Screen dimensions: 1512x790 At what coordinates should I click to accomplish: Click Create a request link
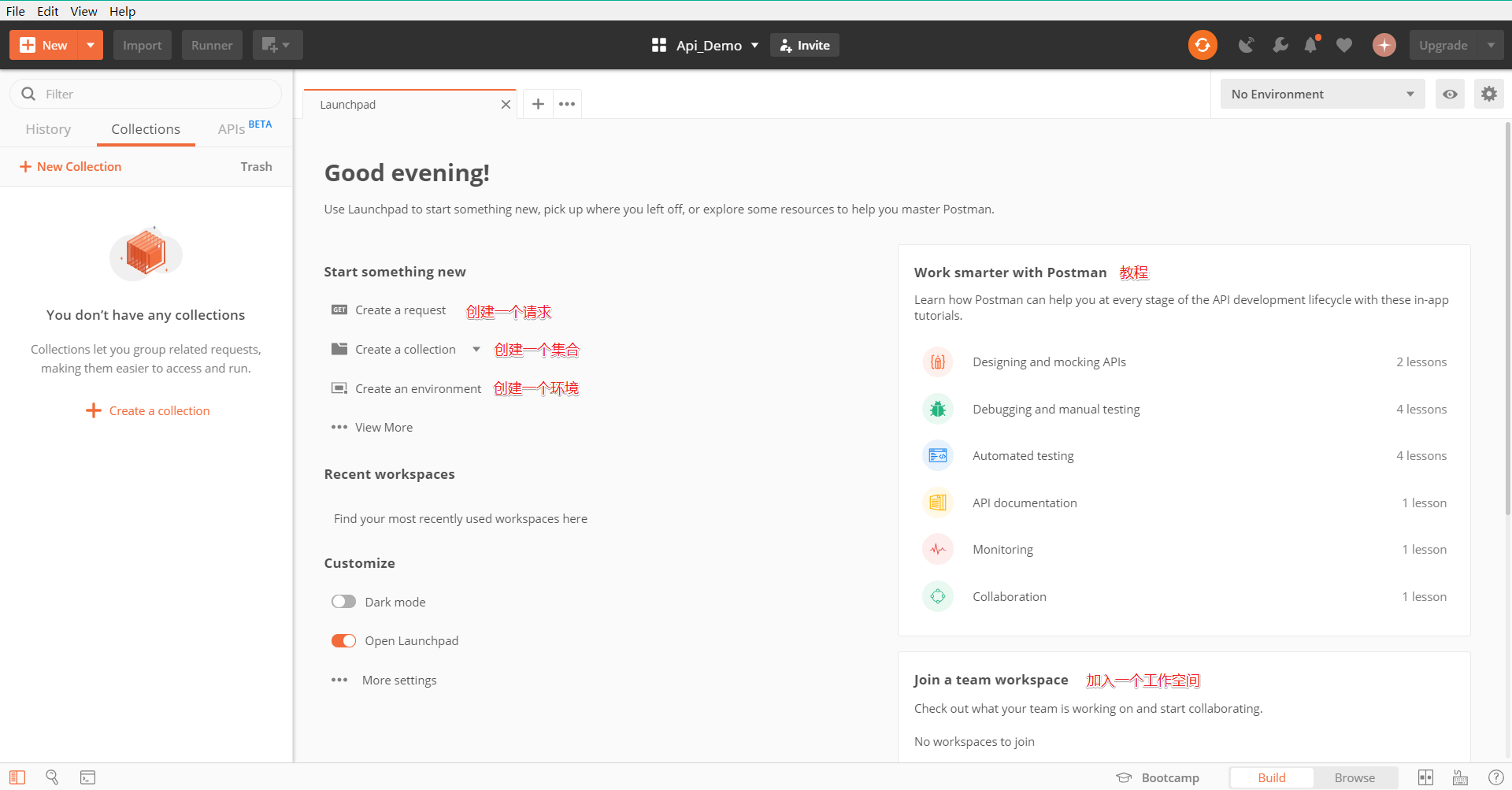(x=400, y=310)
